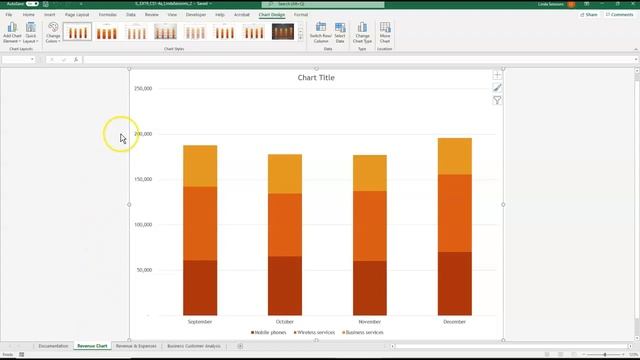Apply the seventh chart style thumbnail
The width and height of the screenshot is (640, 360).
click(254, 31)
